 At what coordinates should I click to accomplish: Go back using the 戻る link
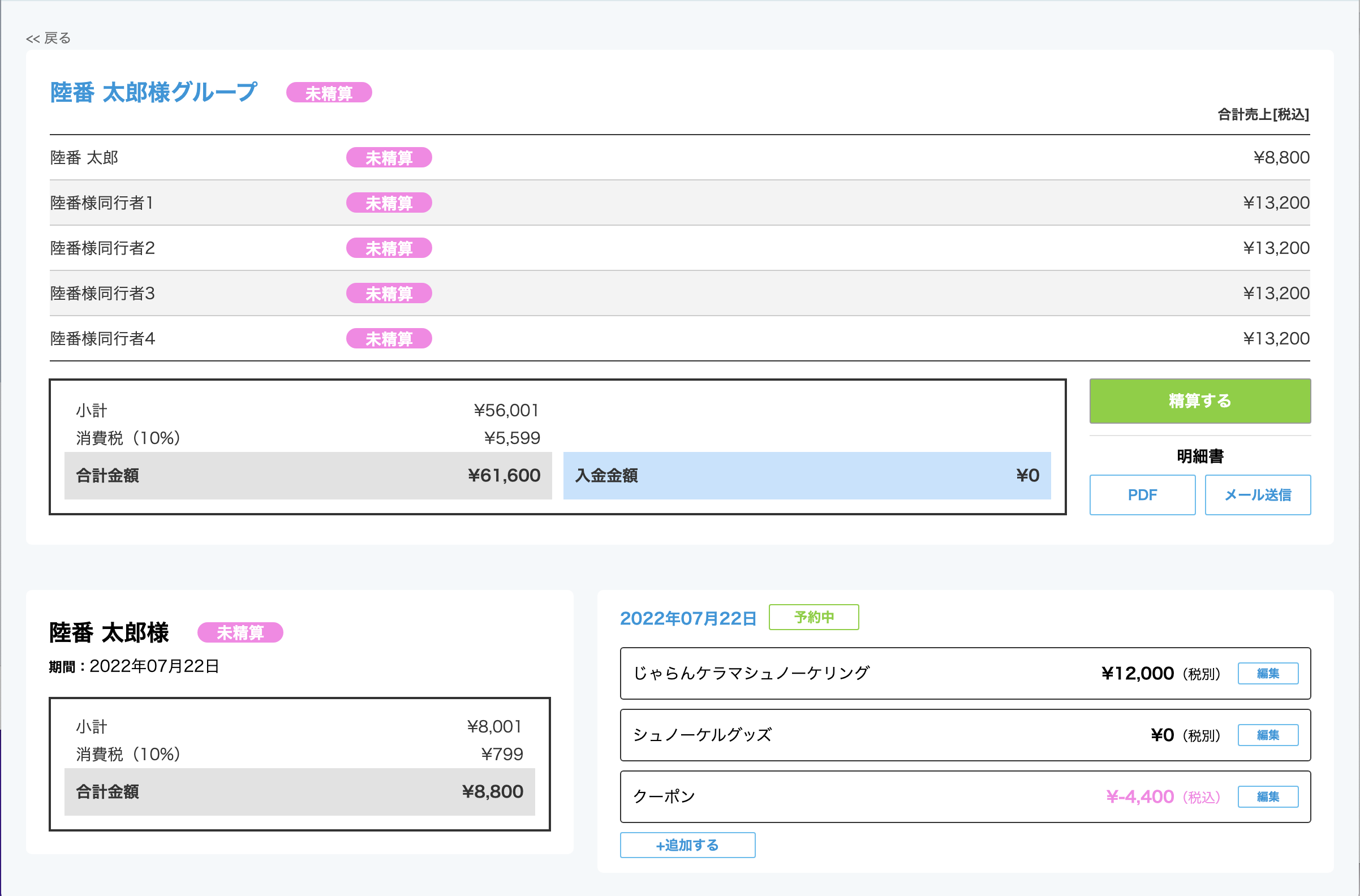click(x=48, y=38)
